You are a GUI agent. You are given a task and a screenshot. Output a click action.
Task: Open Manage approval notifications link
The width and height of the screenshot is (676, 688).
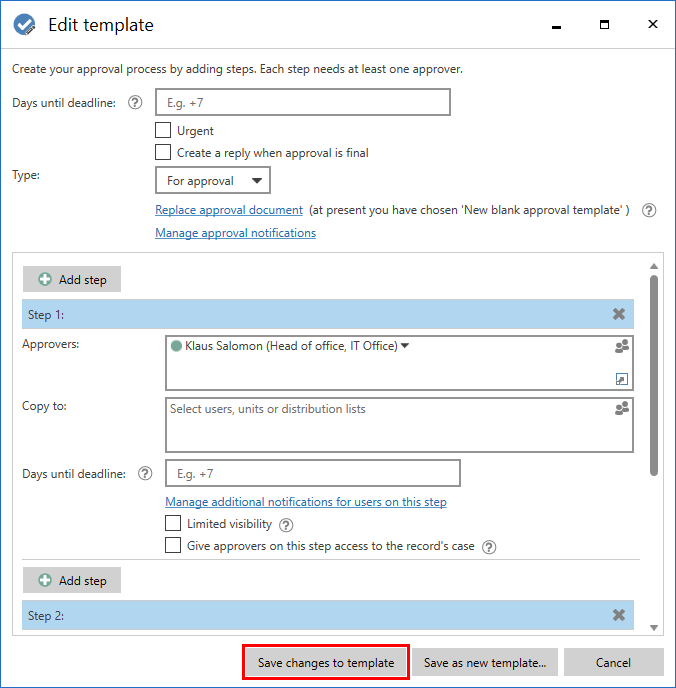pyautogui.click(x=236, y=233)
